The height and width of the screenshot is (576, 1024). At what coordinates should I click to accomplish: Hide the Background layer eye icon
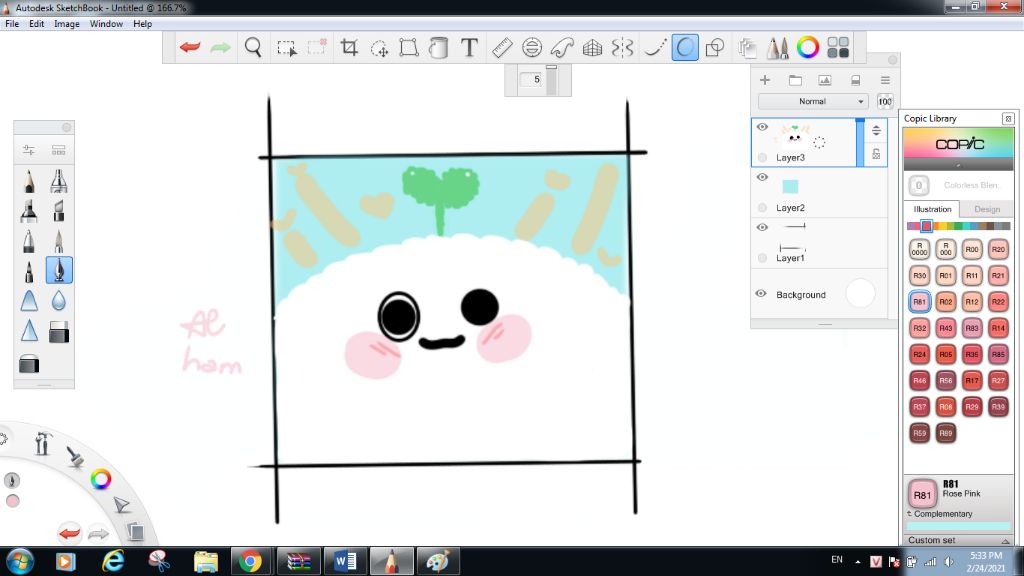[x=761, y=294]
